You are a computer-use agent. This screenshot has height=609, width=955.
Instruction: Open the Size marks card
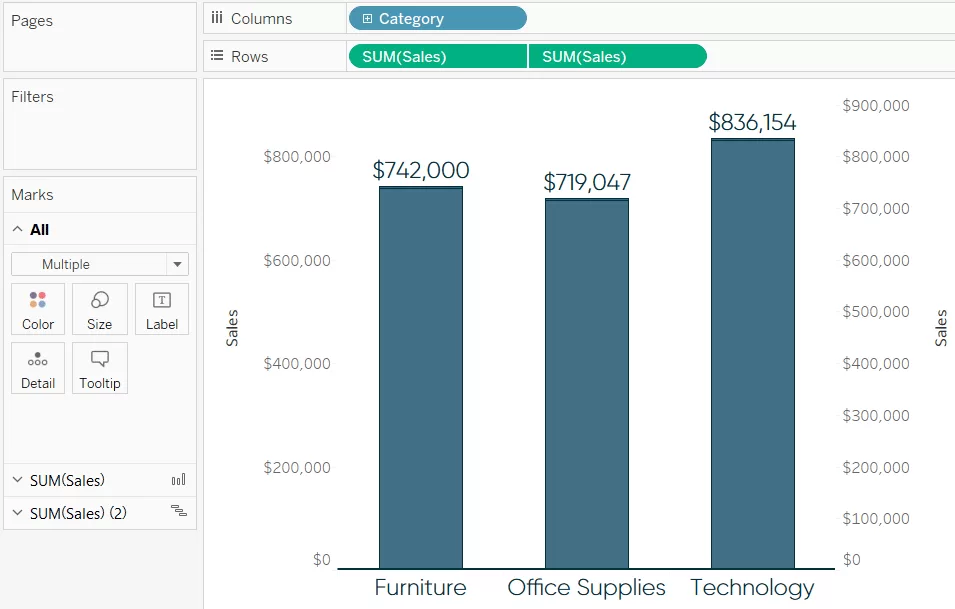tap(99, 308)
